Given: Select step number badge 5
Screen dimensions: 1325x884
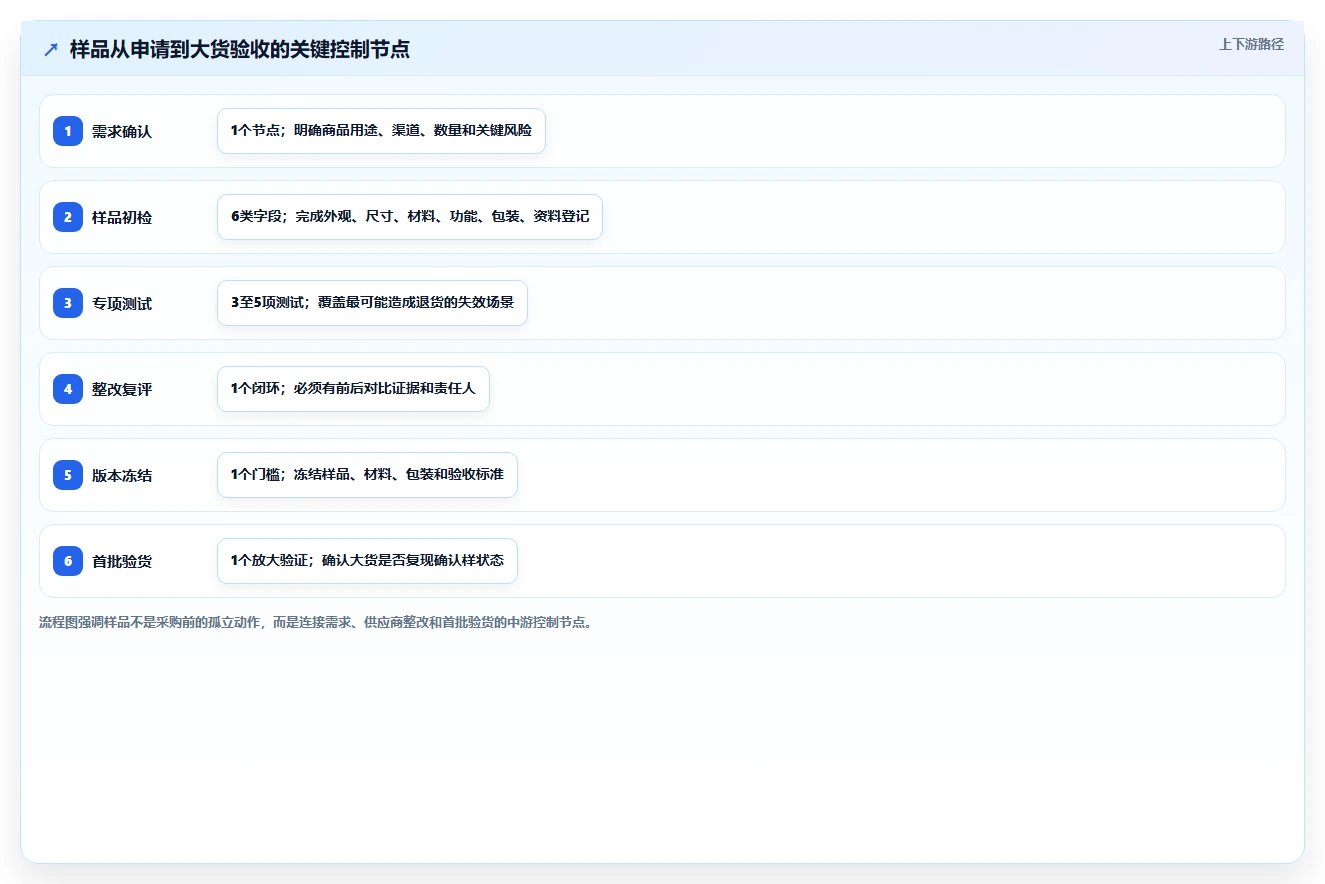Looking at the screenshot, I should coord(68,475).
